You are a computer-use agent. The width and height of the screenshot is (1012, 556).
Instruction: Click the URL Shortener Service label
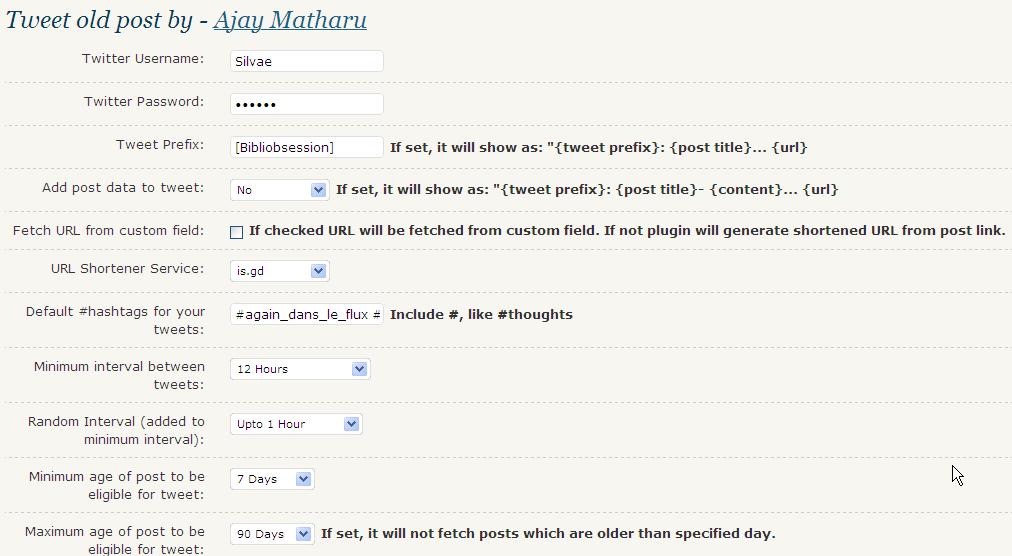(x=127, y=268)
